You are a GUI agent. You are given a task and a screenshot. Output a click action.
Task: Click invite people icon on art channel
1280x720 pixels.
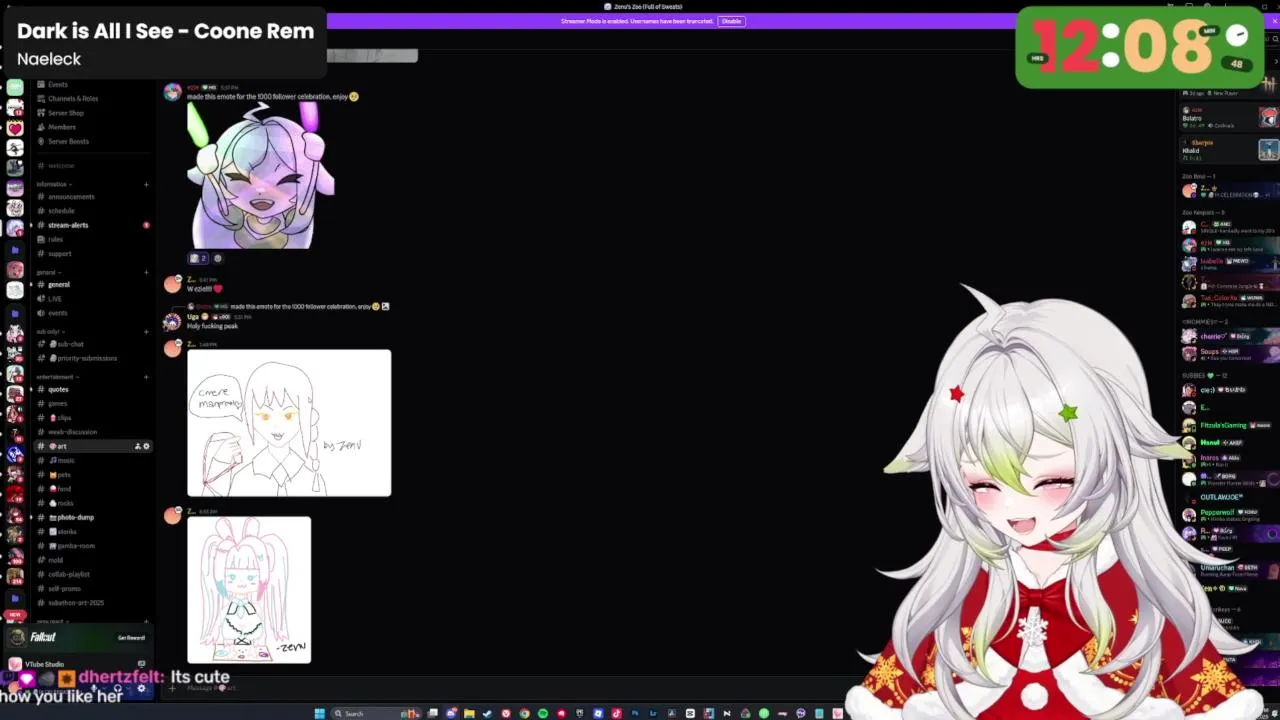click(x=137, y=446)
